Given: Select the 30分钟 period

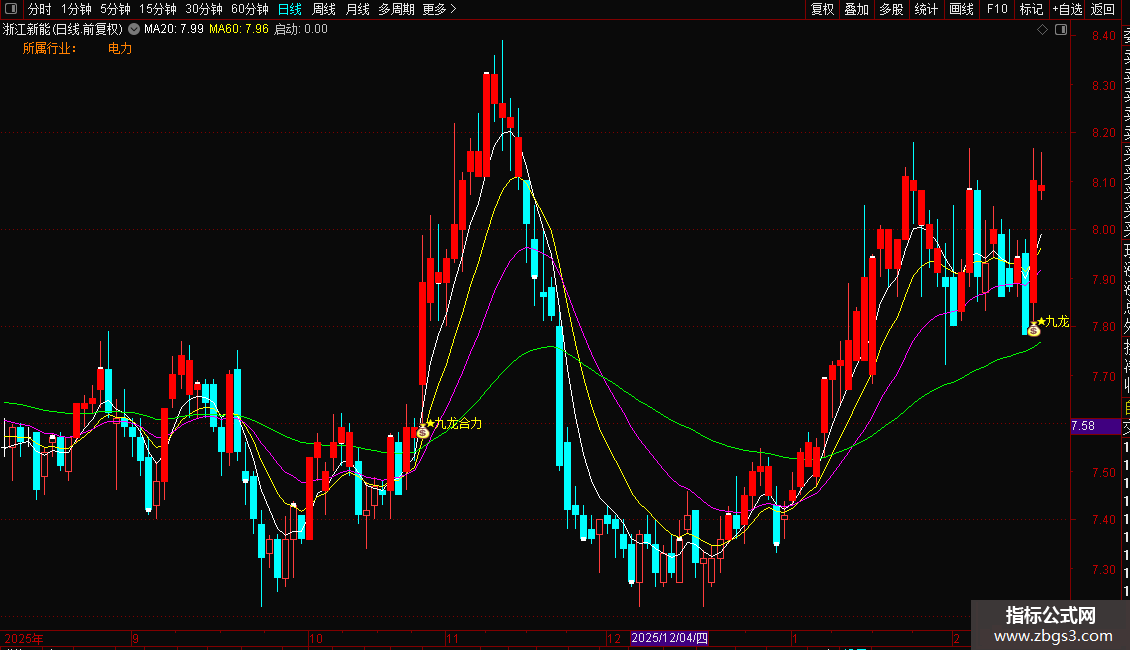Looking at the screenshot, I should [x=204, y=9].
